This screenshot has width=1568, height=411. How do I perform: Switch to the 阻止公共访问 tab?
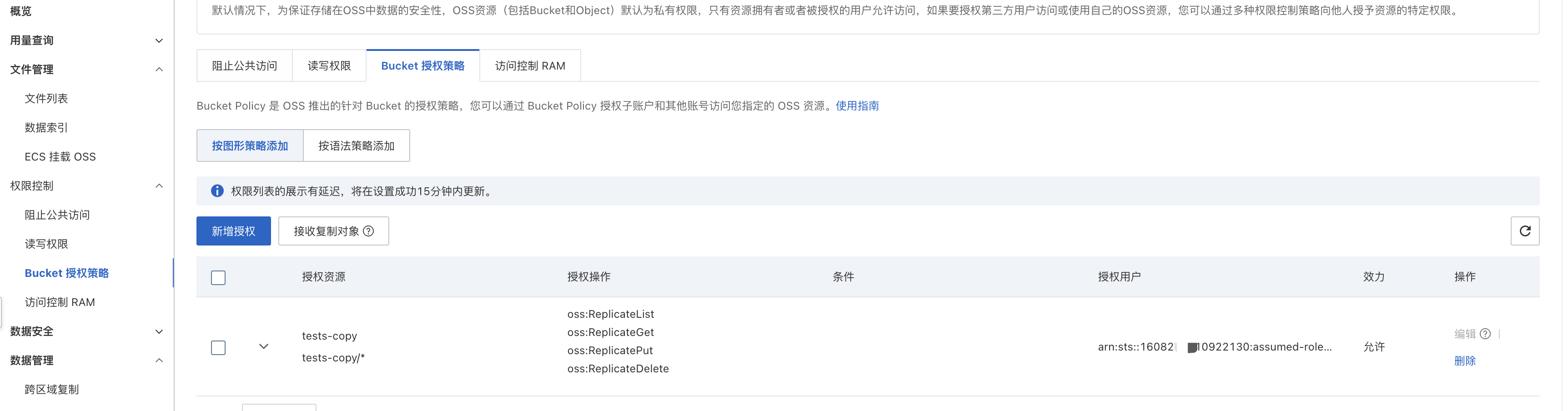[x=245, y=66]
